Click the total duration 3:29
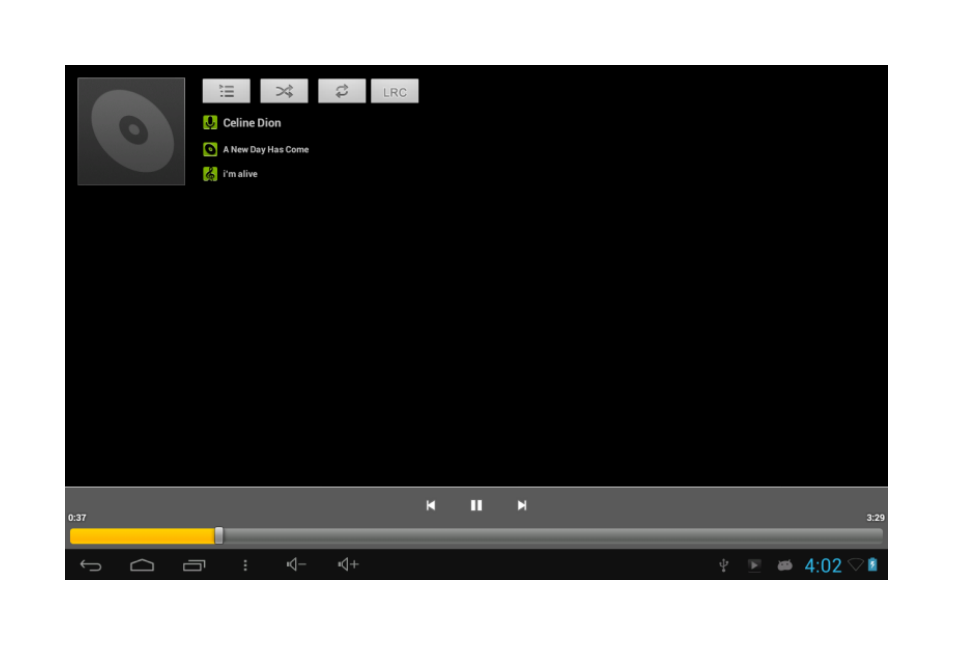Screen dimensions: 953x652 [875, 518]
